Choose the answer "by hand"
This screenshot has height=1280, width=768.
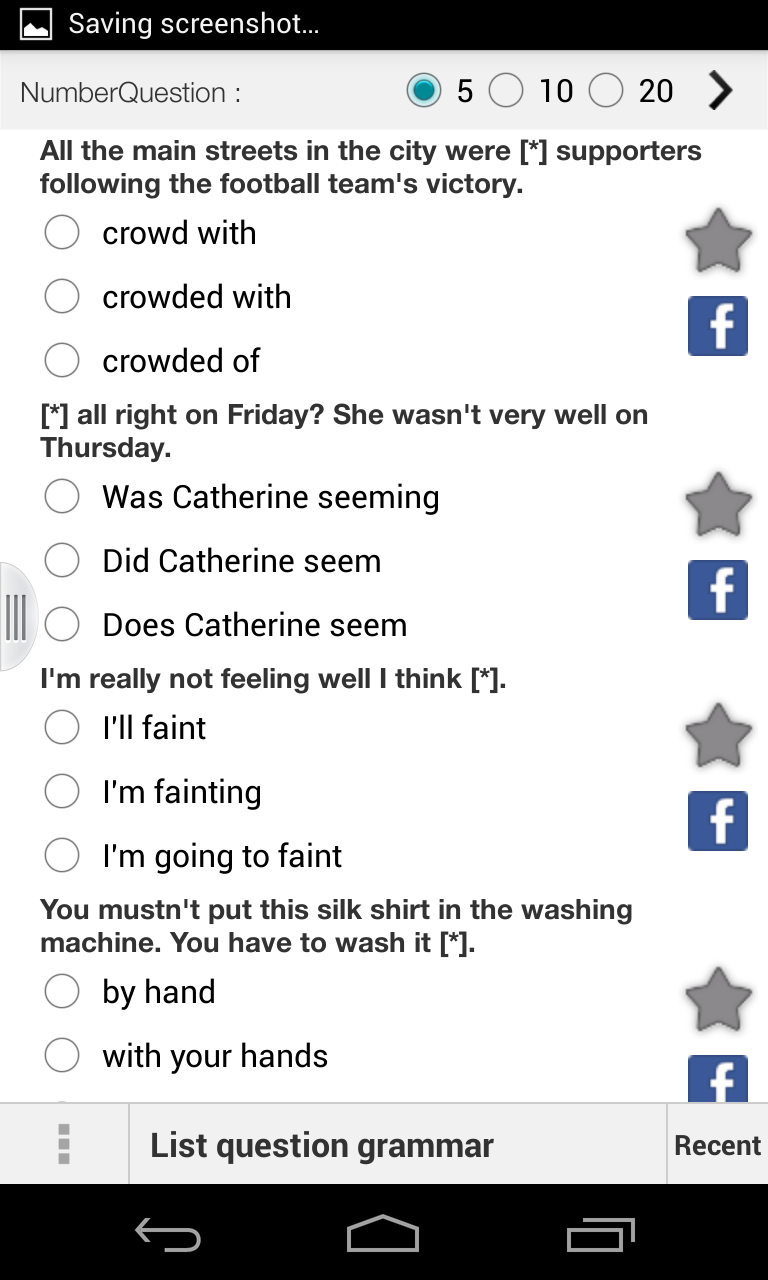(x=130, y=992)
